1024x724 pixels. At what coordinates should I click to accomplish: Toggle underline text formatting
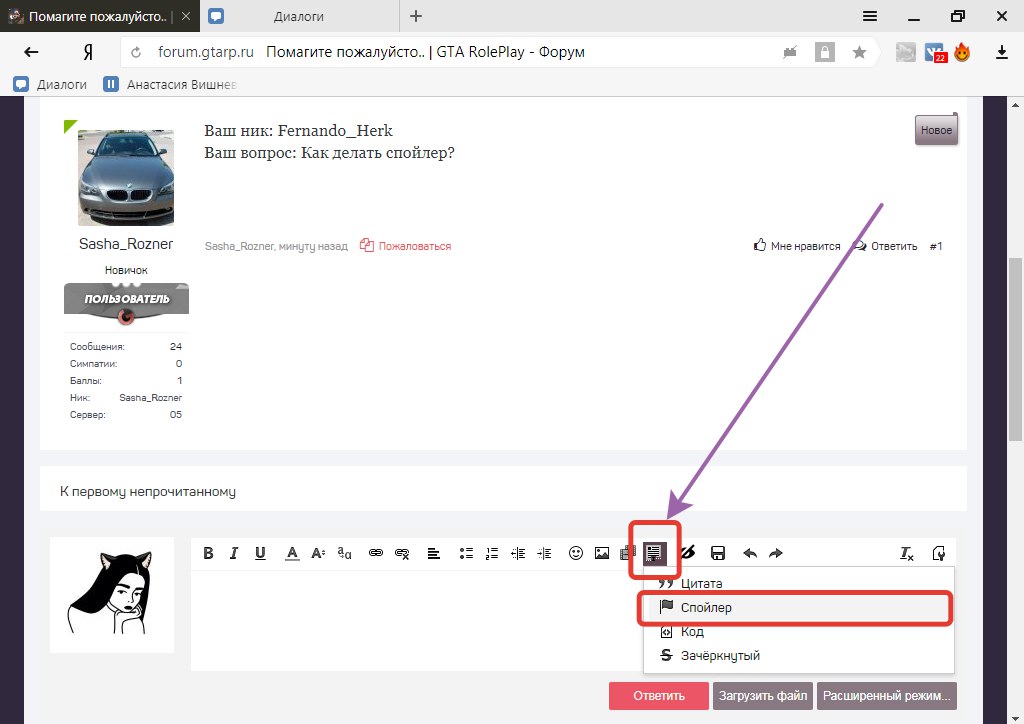click(x=260, y=553)
